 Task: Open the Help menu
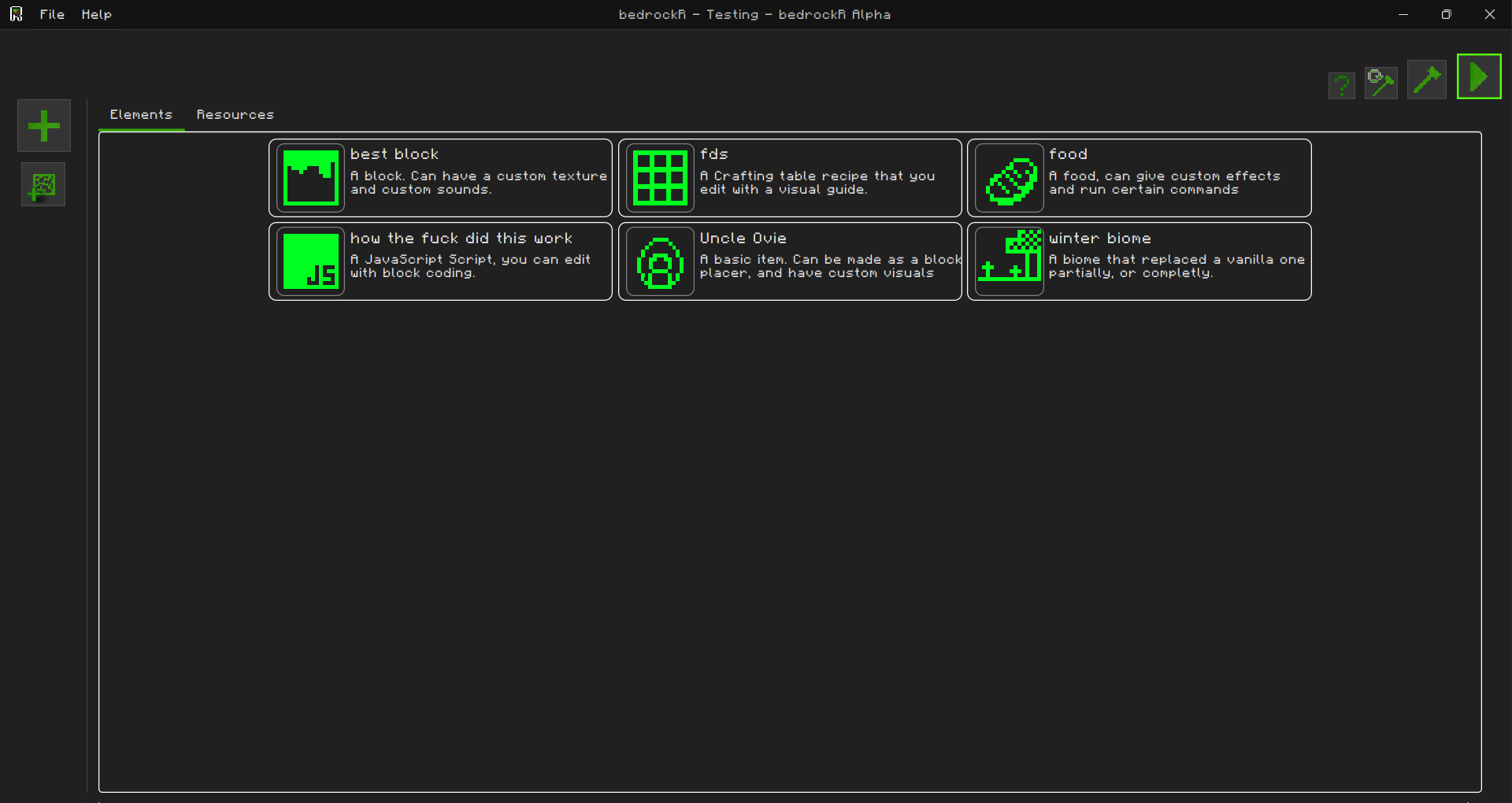coord(96,14)
